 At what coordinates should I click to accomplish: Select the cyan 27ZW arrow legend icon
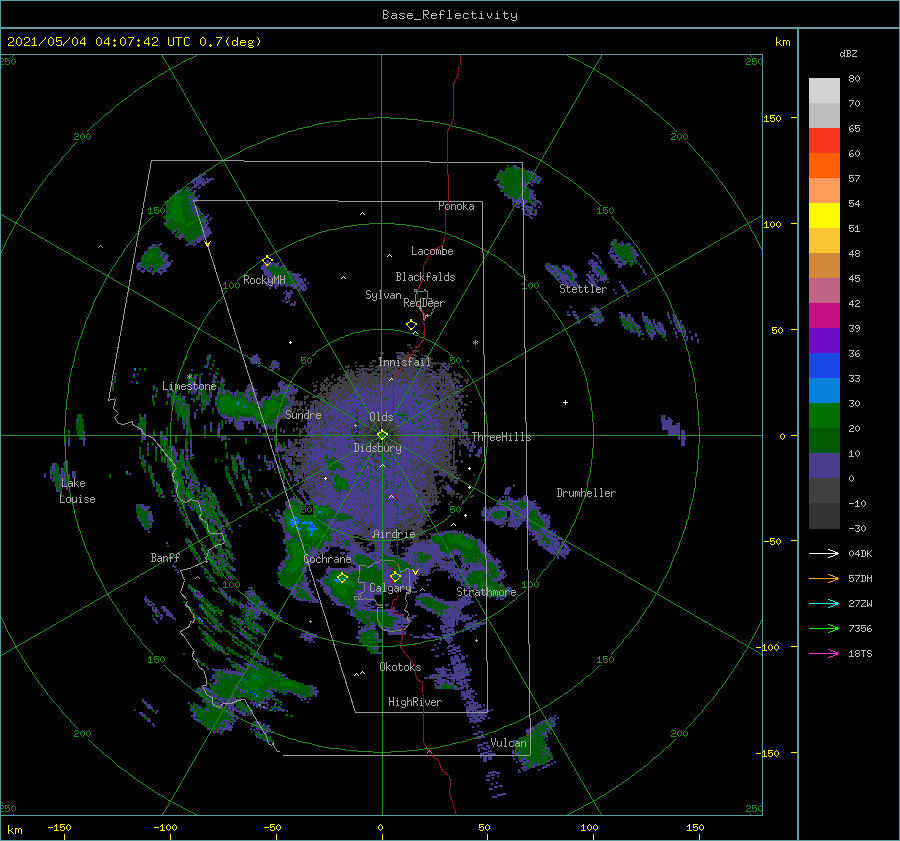(x=824, y=603)
